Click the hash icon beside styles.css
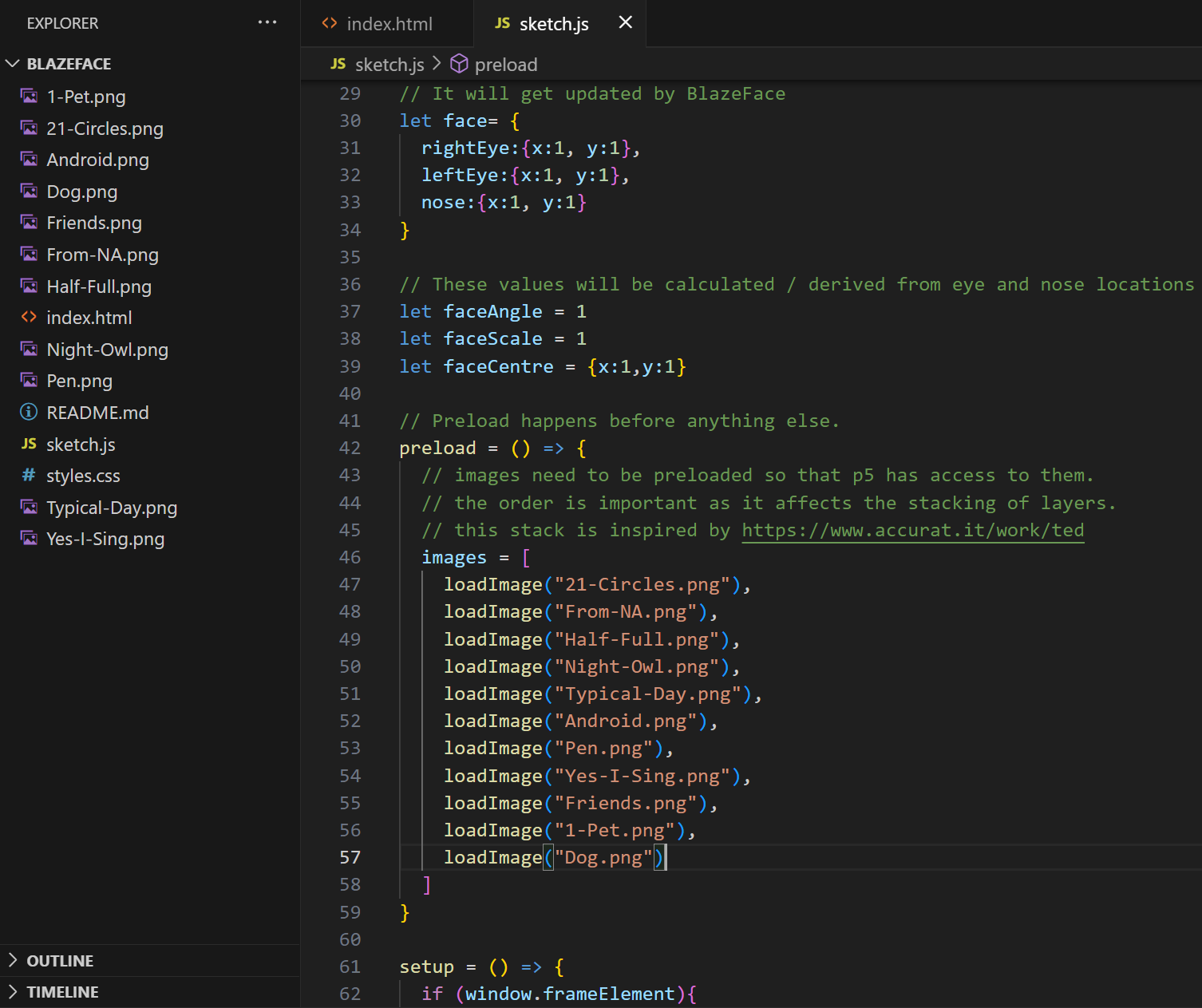This screenshot has width=1202, height=1008. pos(30,476)
